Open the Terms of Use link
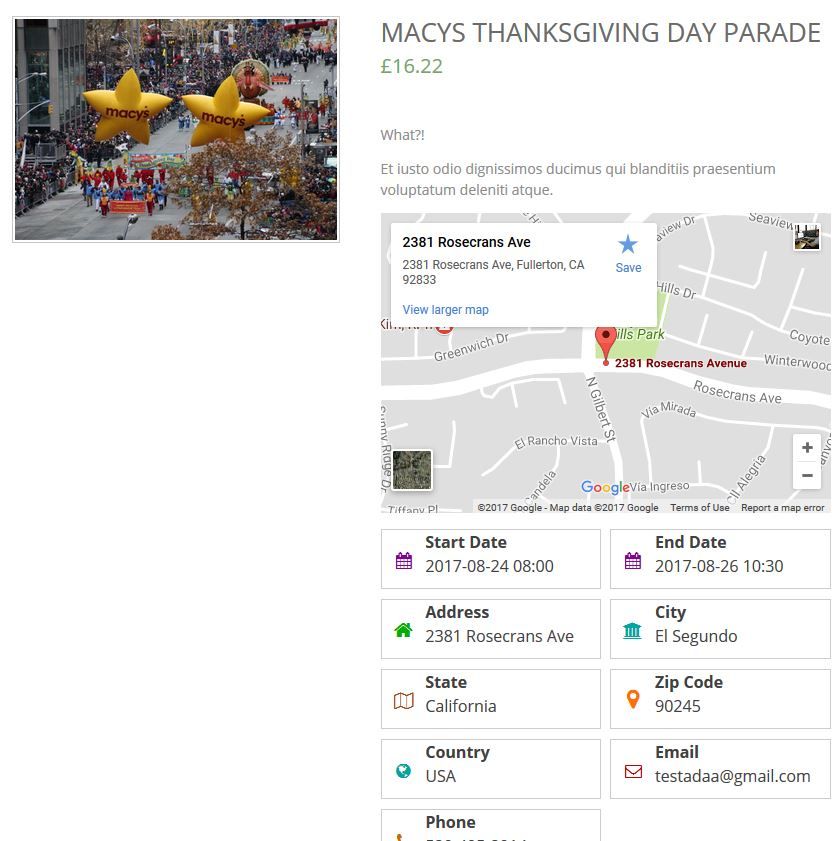 pyautogui.click(x=699, y=508)
